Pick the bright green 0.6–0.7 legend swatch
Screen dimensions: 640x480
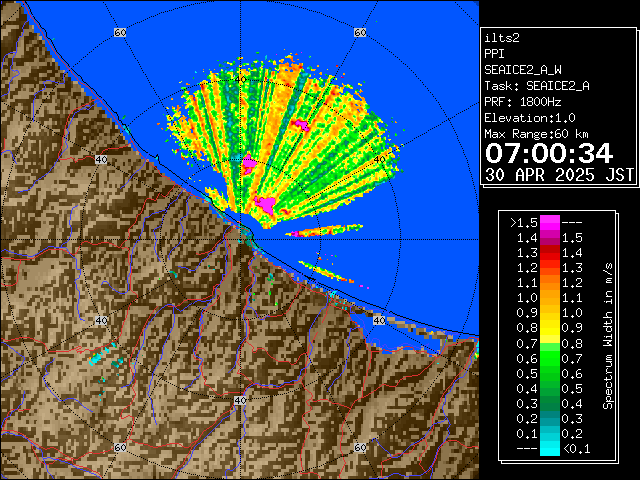pos(550,358)
